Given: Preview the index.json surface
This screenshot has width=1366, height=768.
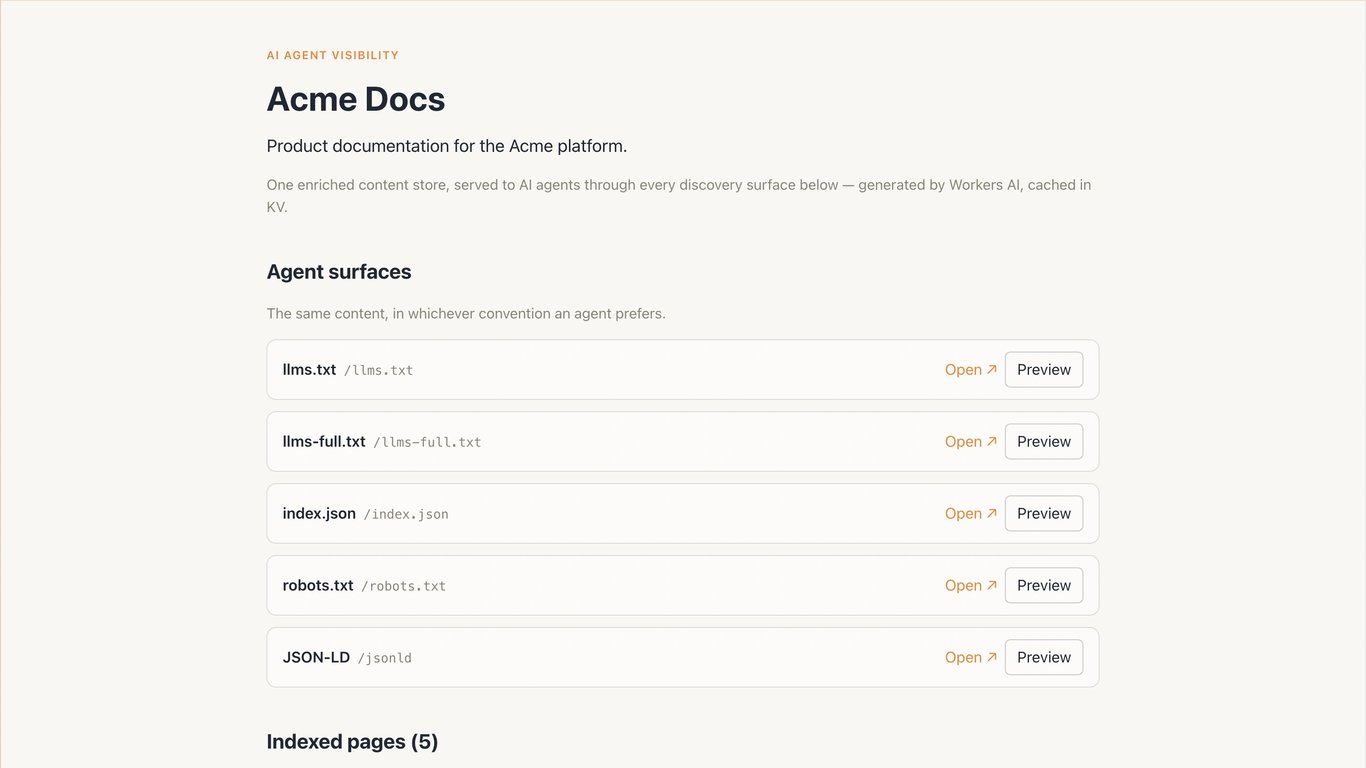Looking at the screenshot, I should [1044, 514].
